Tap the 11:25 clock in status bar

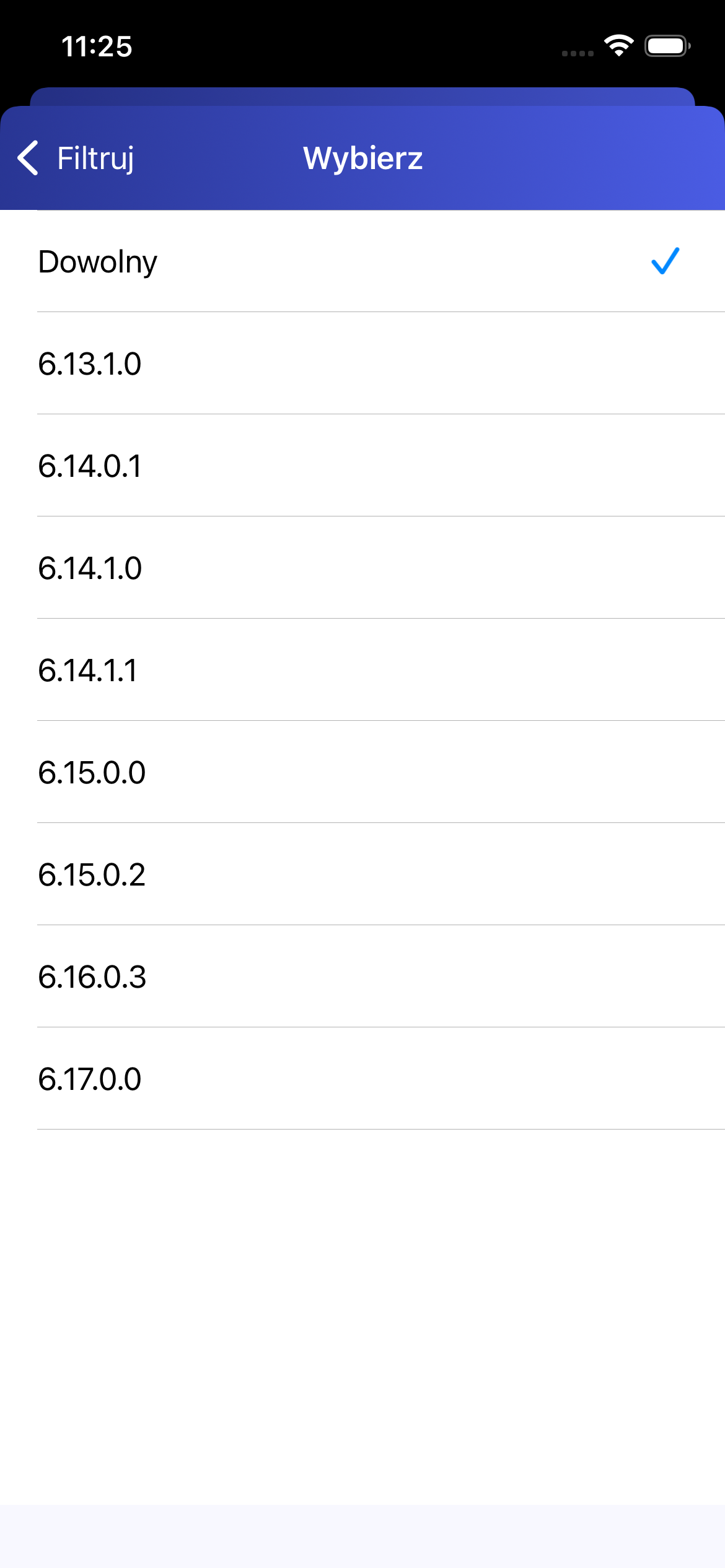[x=97, y=46]
